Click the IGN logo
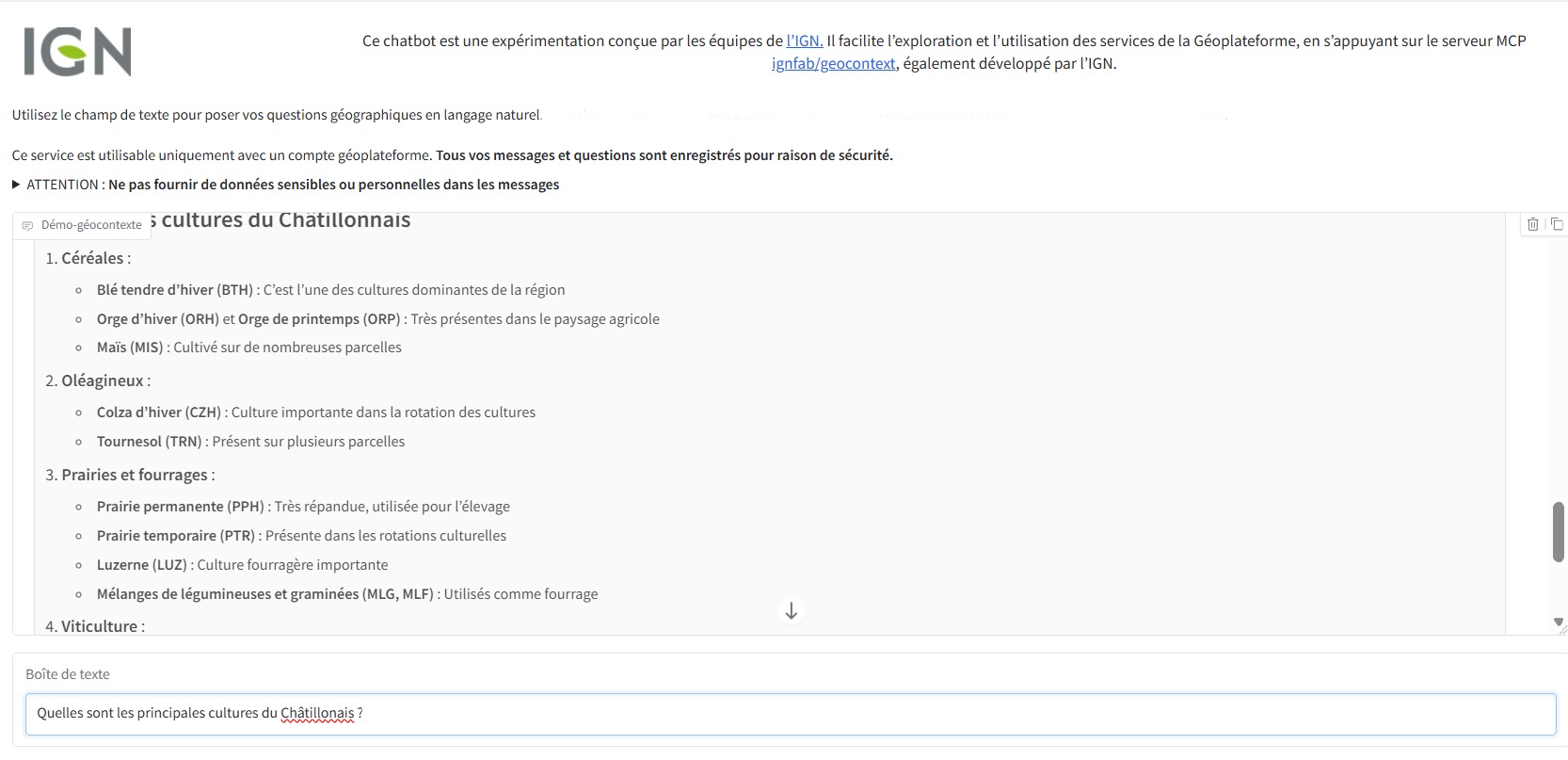 [77, 52]
